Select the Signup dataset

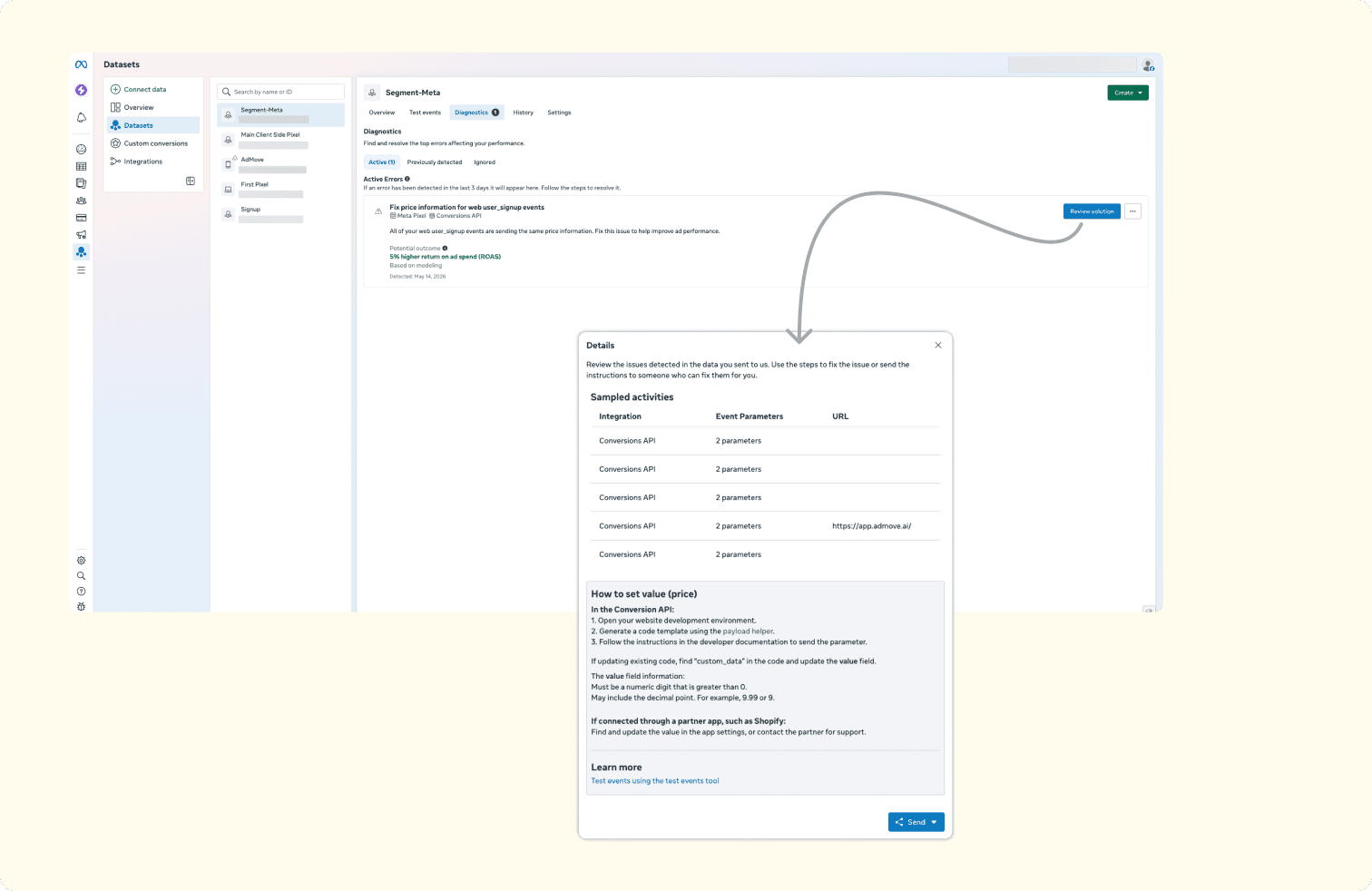(281, 214)
